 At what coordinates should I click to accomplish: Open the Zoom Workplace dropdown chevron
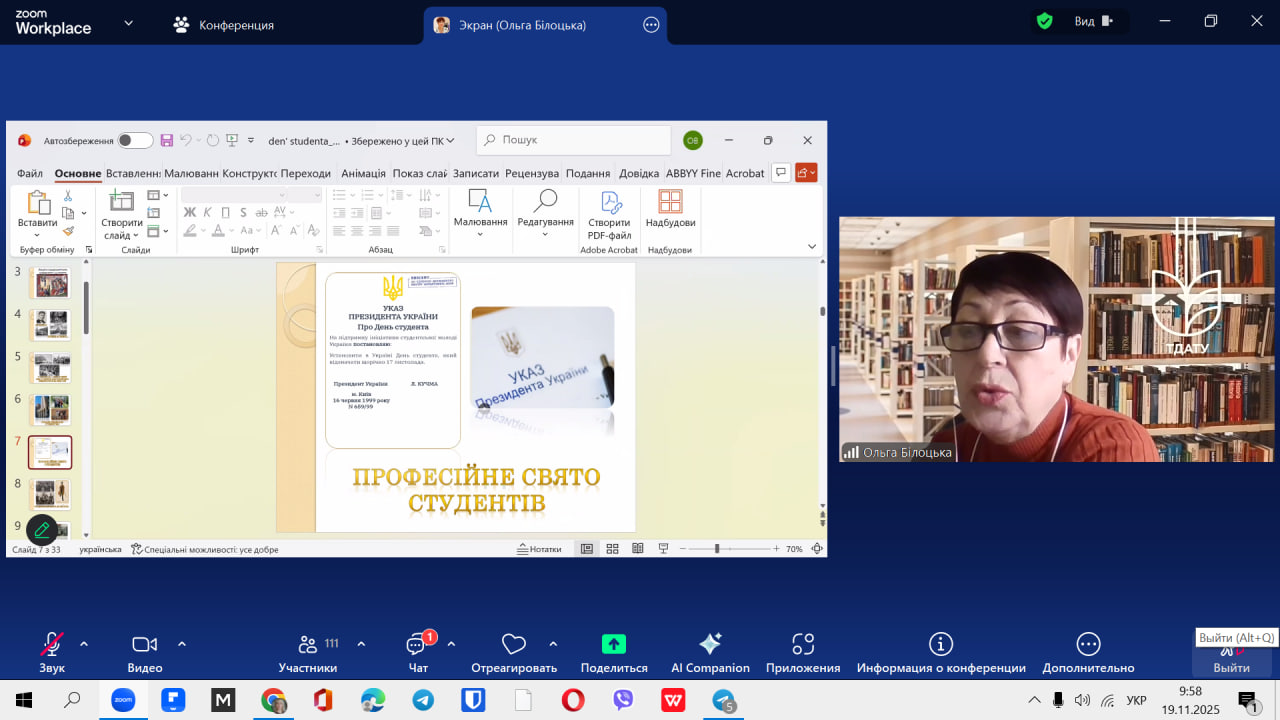coord(128,24)
